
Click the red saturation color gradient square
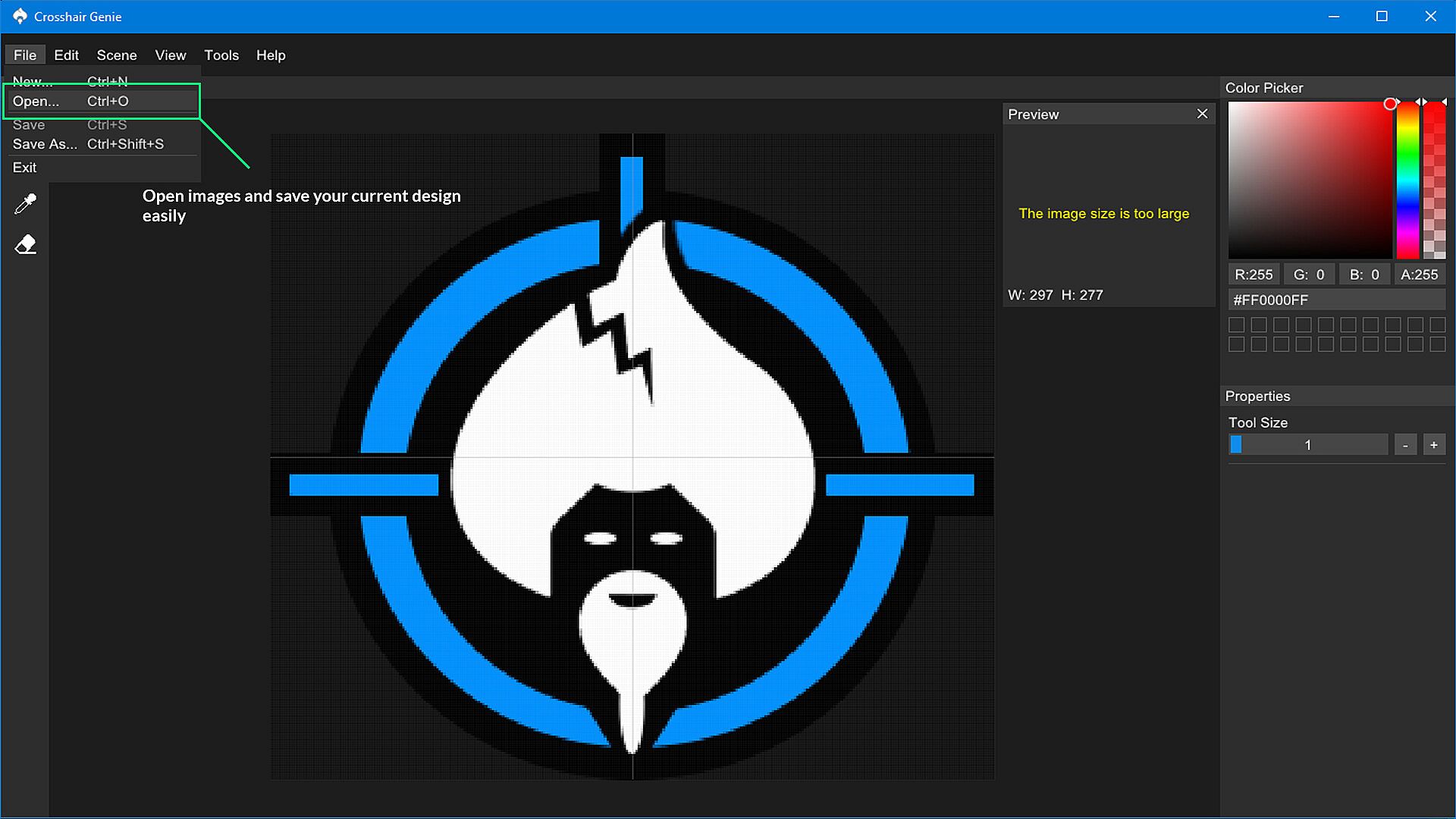tap(1310, 180)
